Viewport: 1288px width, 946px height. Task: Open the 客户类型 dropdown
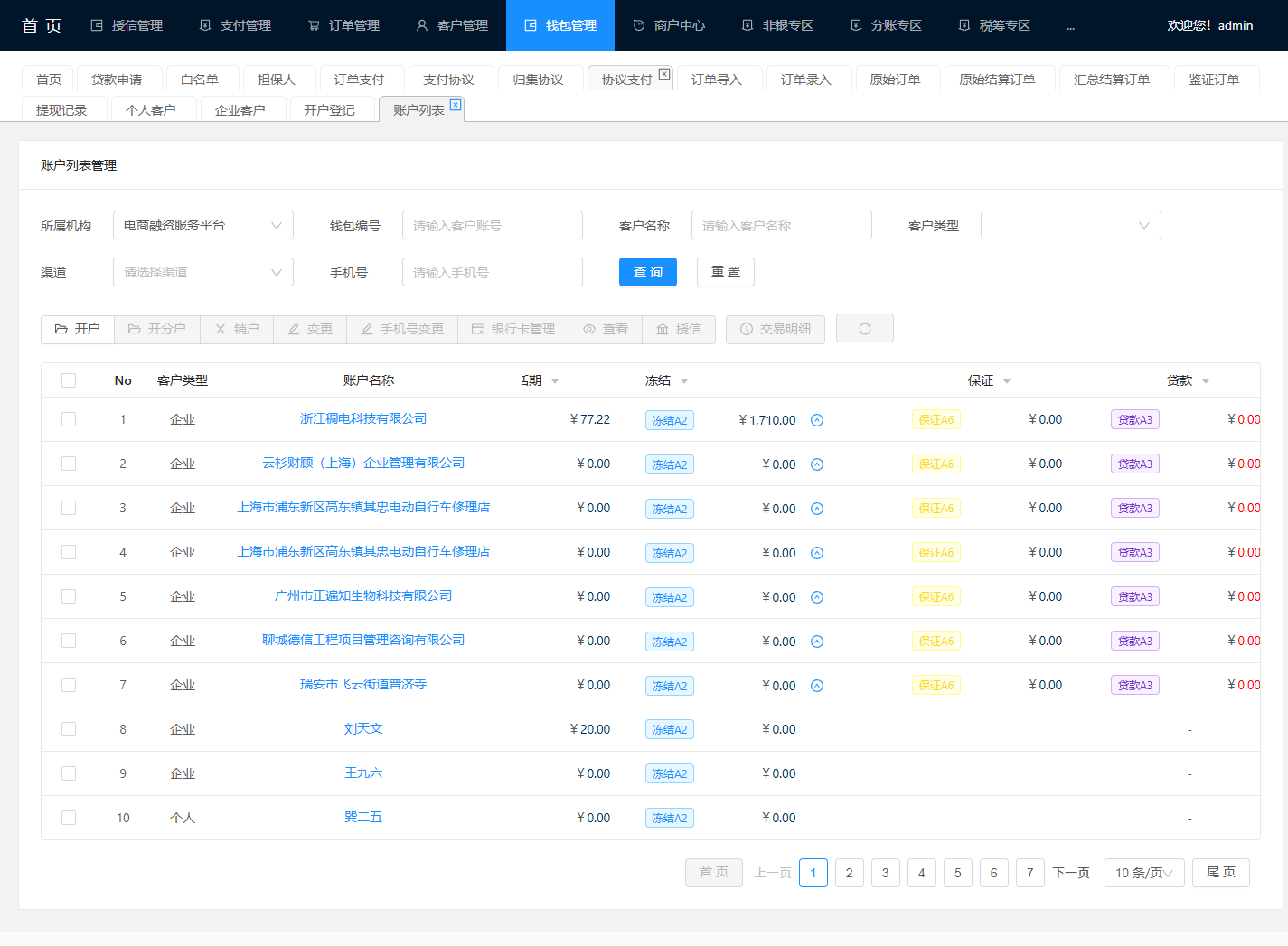[1071, 225]
